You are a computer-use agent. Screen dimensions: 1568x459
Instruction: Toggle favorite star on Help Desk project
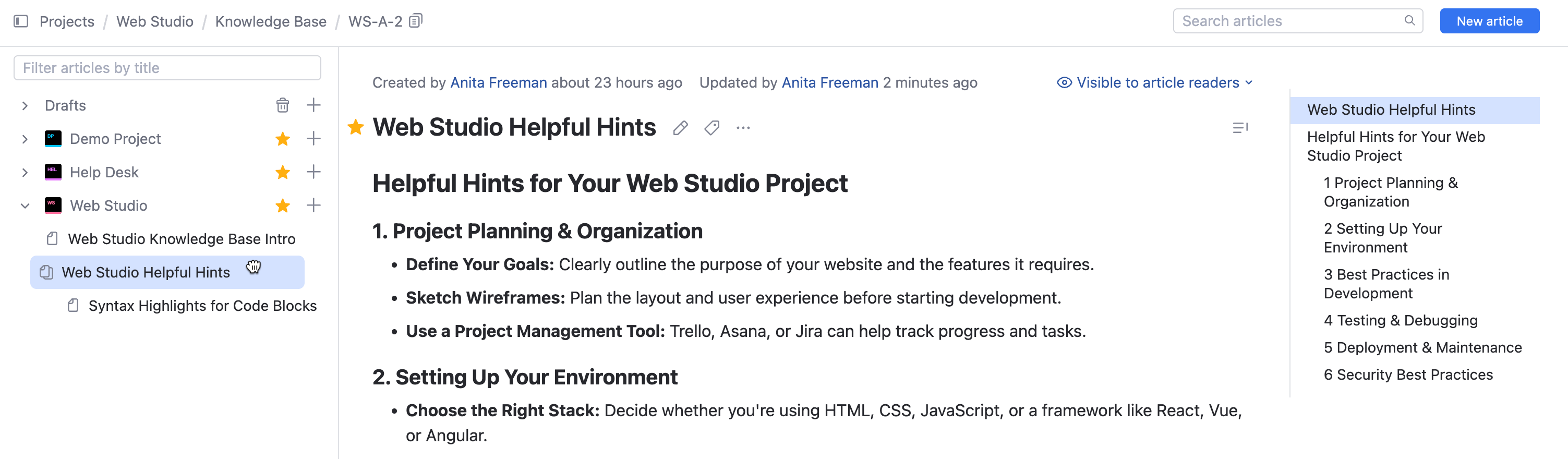point(282,172)
